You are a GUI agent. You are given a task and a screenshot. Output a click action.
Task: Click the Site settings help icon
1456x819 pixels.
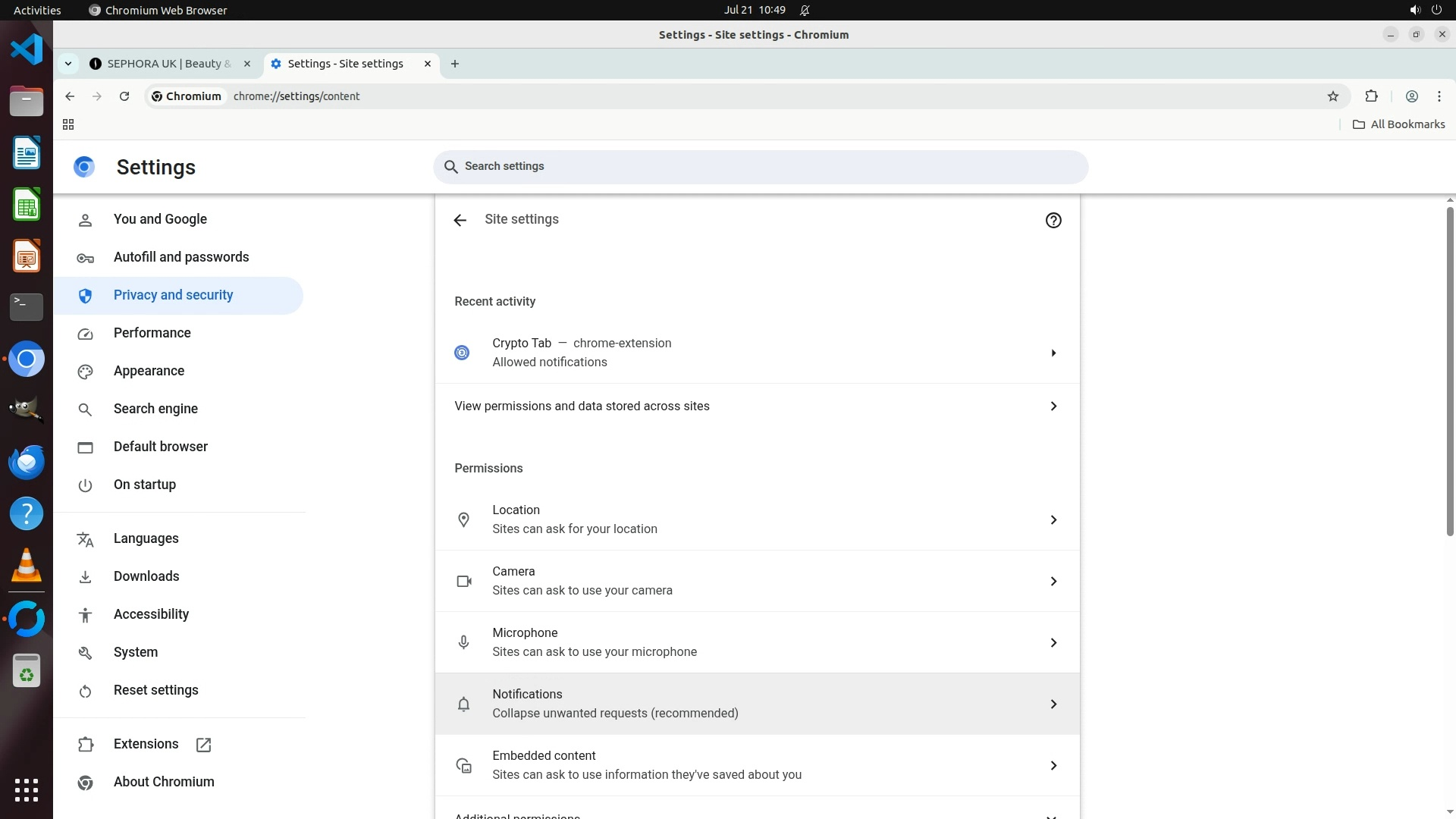tap(1053, 220)
